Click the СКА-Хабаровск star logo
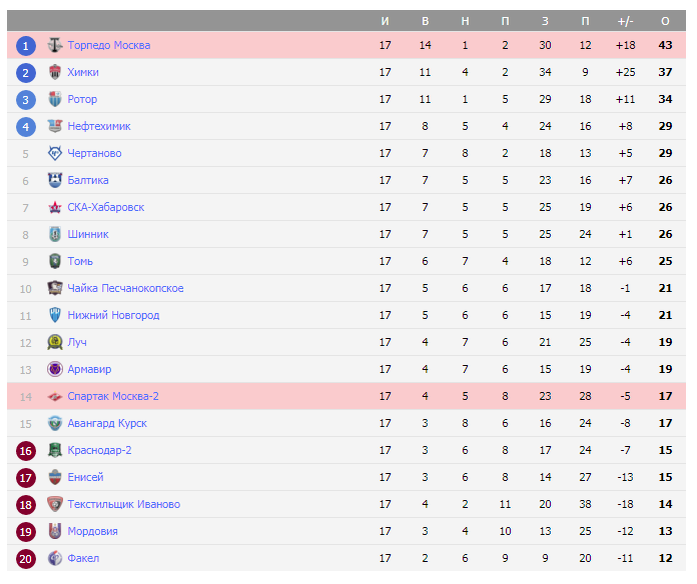Viewport: 697px width, 584px height. click(x=55, y=207)
